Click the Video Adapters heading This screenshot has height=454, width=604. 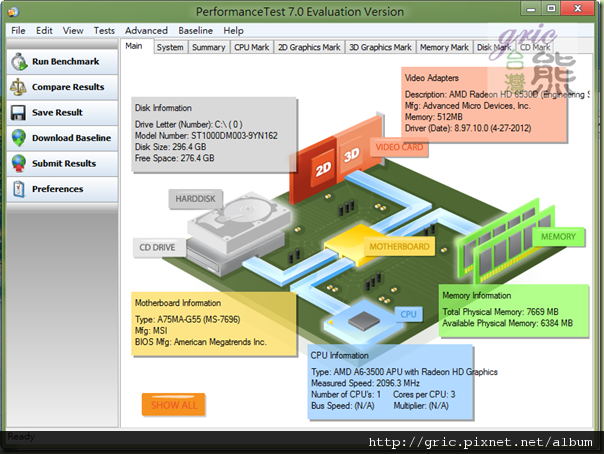coord(431,78)
